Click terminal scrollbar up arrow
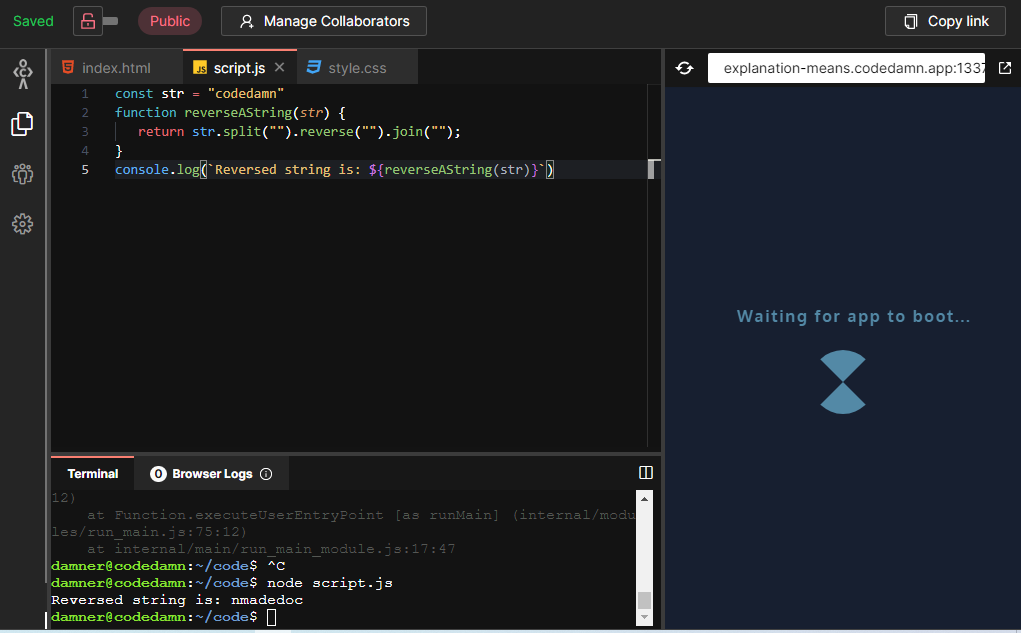 (644, 499)
